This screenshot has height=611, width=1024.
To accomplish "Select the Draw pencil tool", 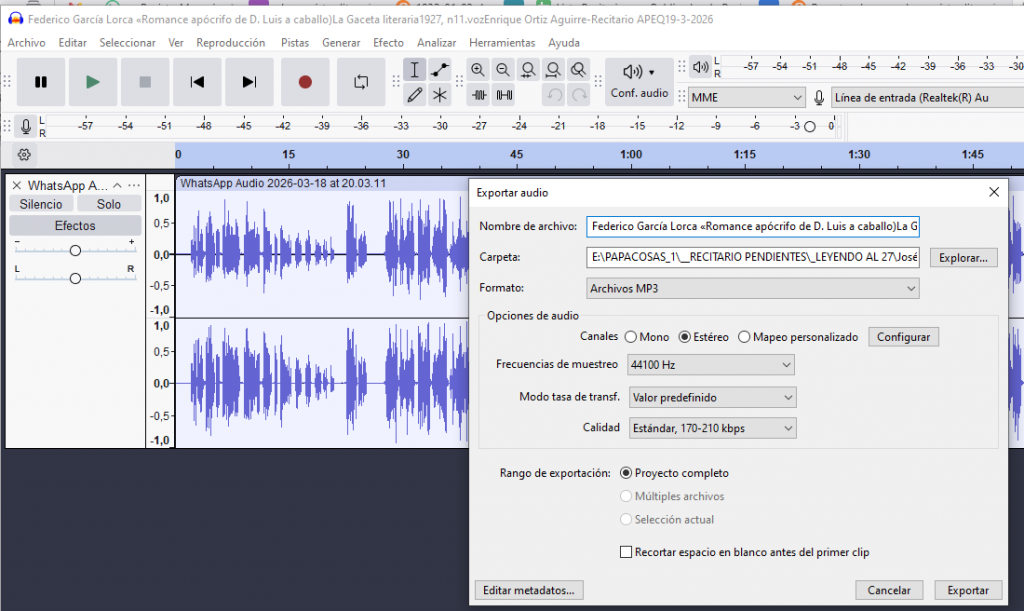I will (415, 96).
